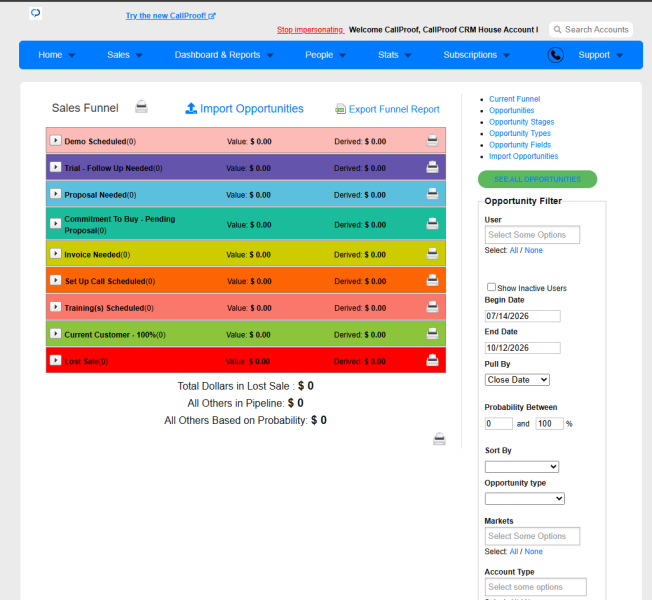652x600 pixels.
Task: Print the Lost Sale stage
Action: tap(432, 360)
